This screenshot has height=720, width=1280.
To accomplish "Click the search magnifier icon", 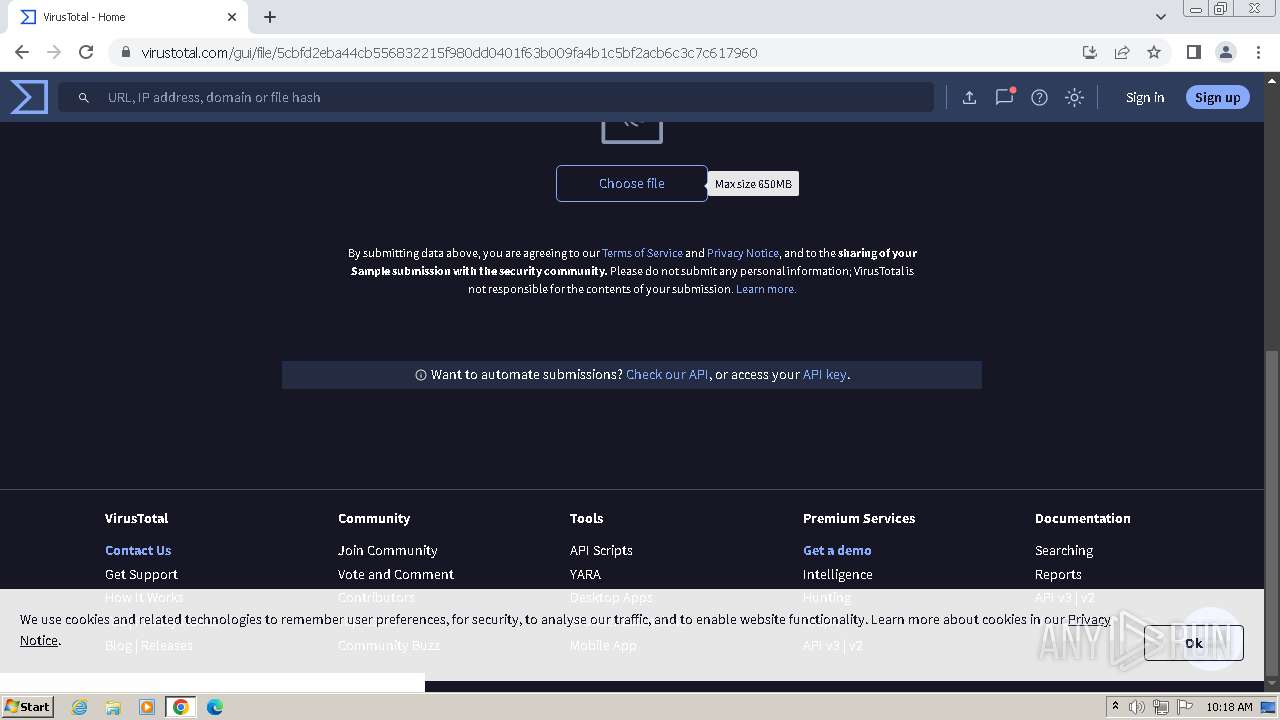I will click(84, 97).
